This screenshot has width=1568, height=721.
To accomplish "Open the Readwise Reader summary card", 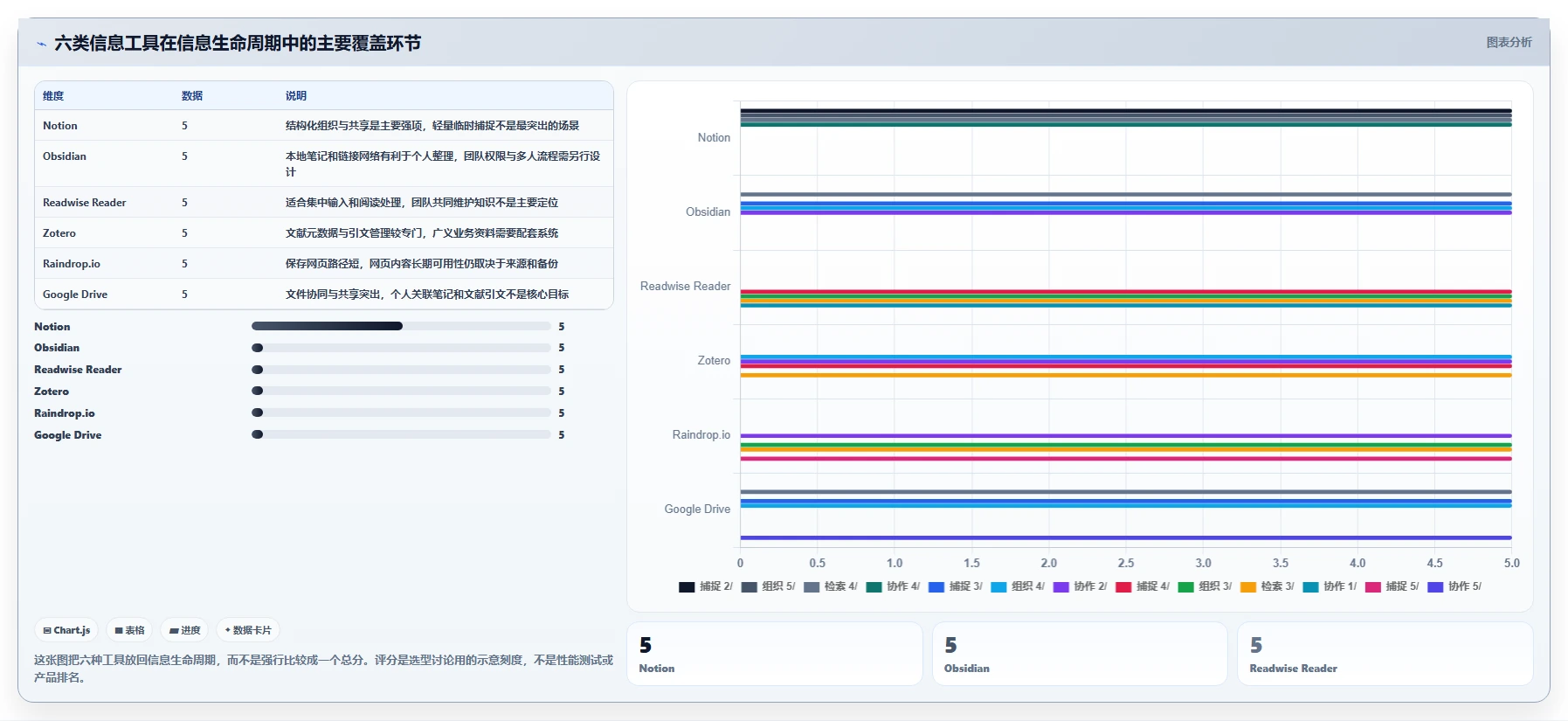I will (x=1385, y=654).
